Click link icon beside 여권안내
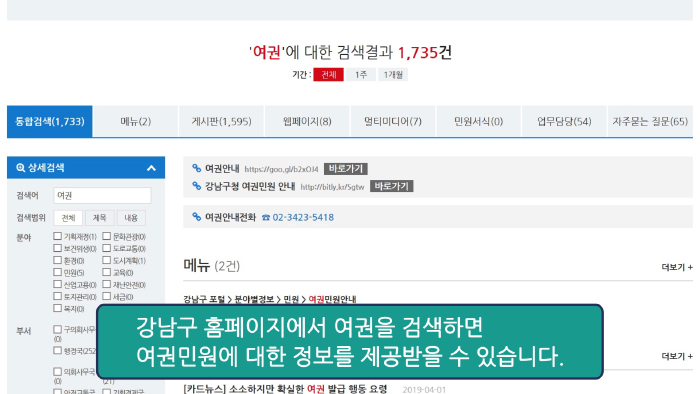 point(196,168)
